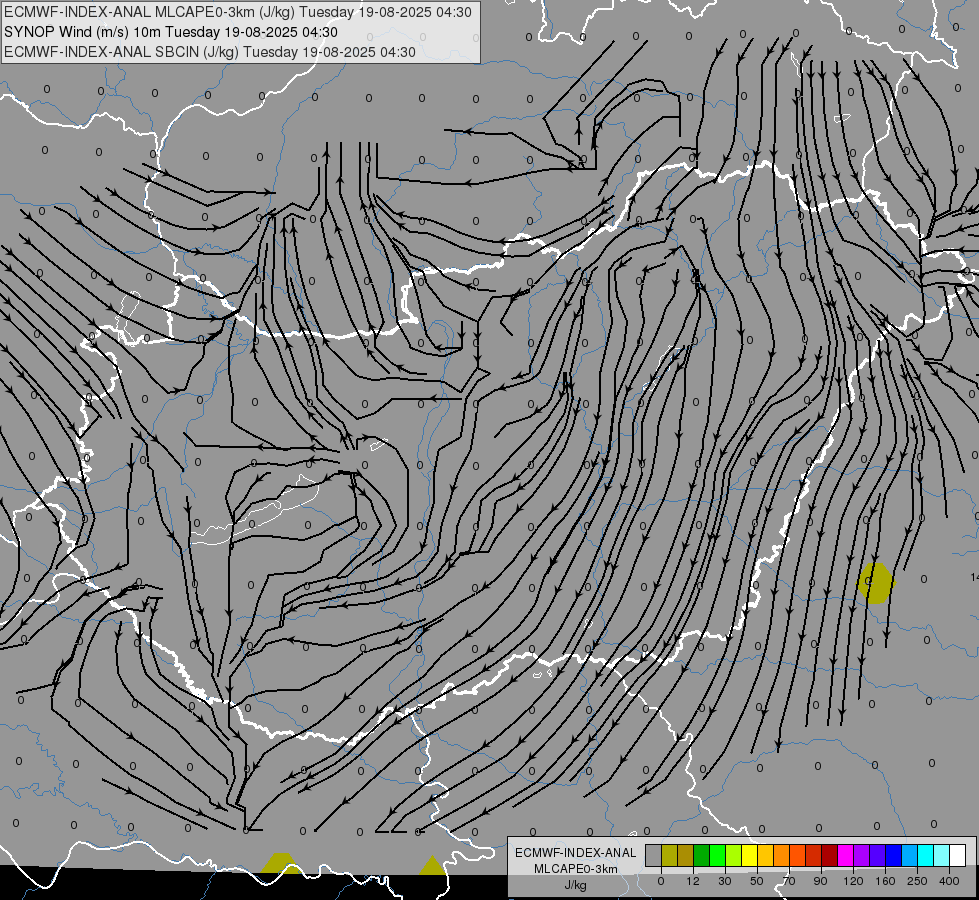Click the legend value 250
979x900 pixels.
tap(917, 881)
